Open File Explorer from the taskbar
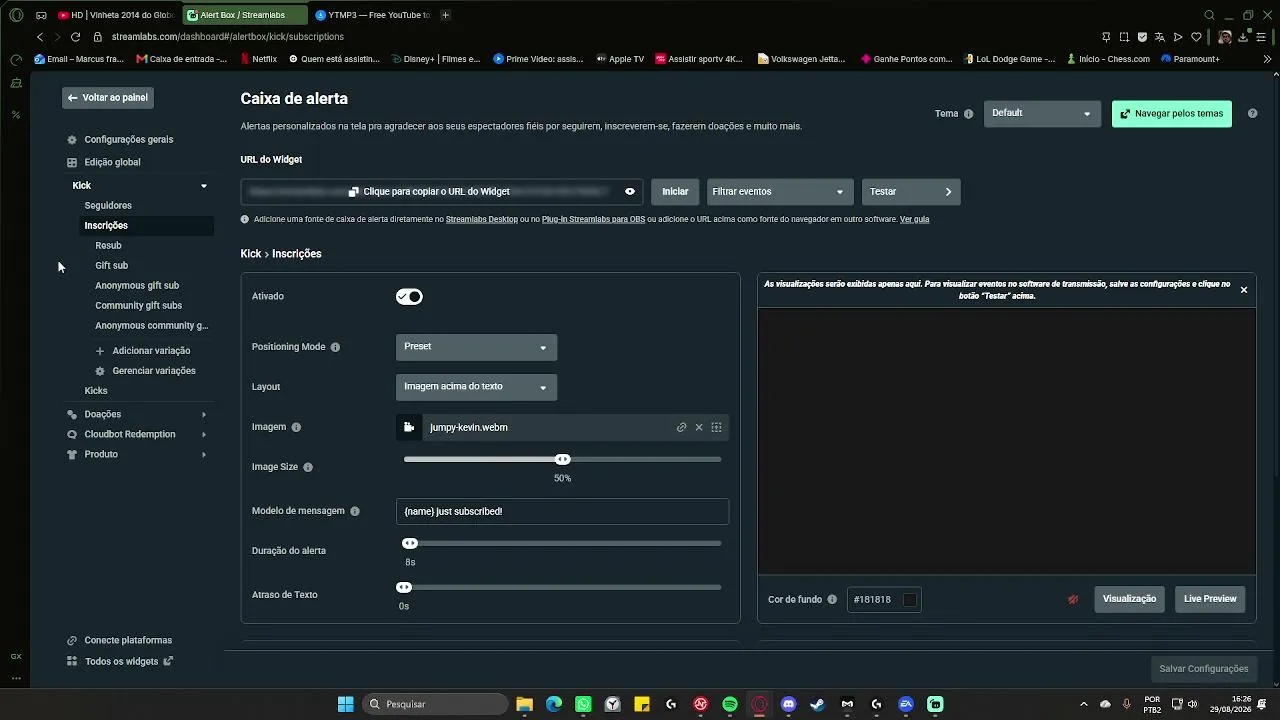Screen dimensions: 1280x720 click(524, 704)
